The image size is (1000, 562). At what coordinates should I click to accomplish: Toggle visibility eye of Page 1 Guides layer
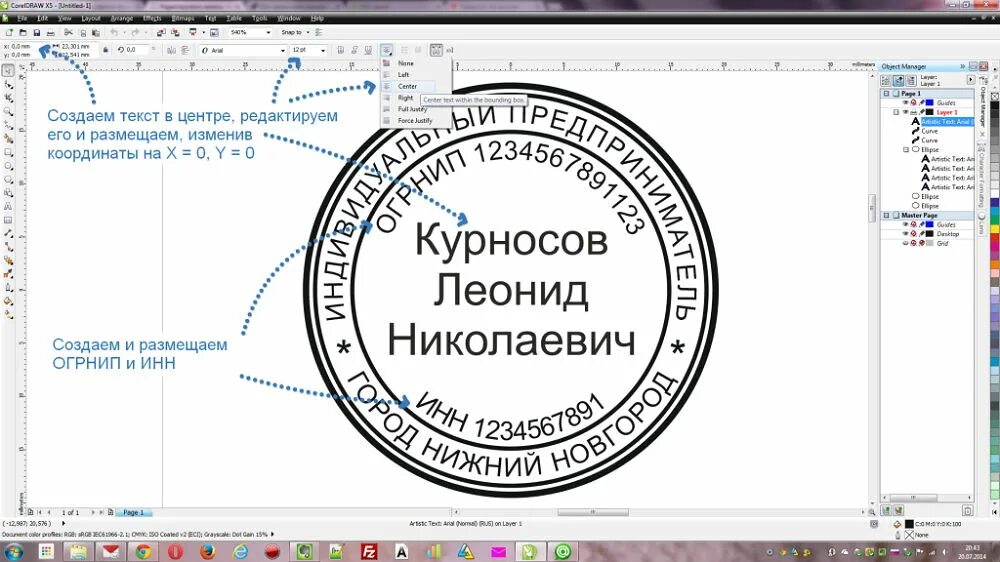[x=905, y=103]
